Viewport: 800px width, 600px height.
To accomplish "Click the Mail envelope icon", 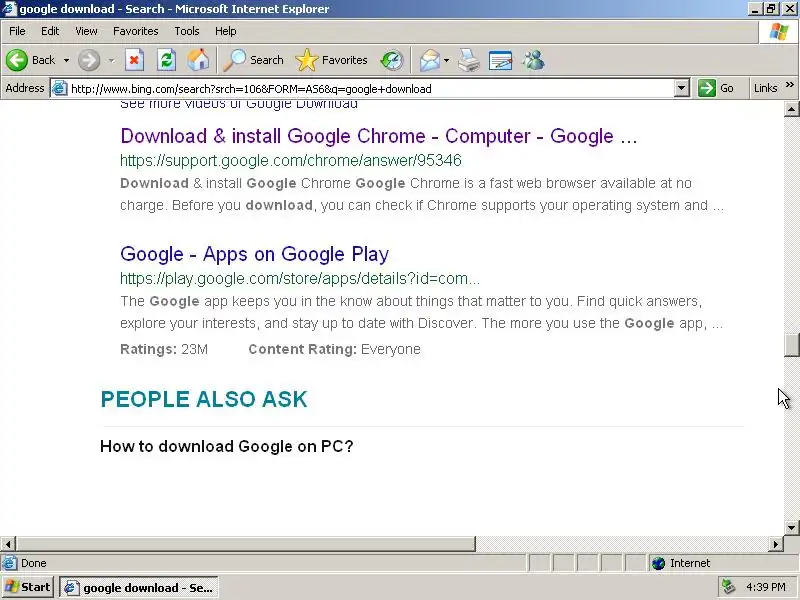I will point(430,60).
